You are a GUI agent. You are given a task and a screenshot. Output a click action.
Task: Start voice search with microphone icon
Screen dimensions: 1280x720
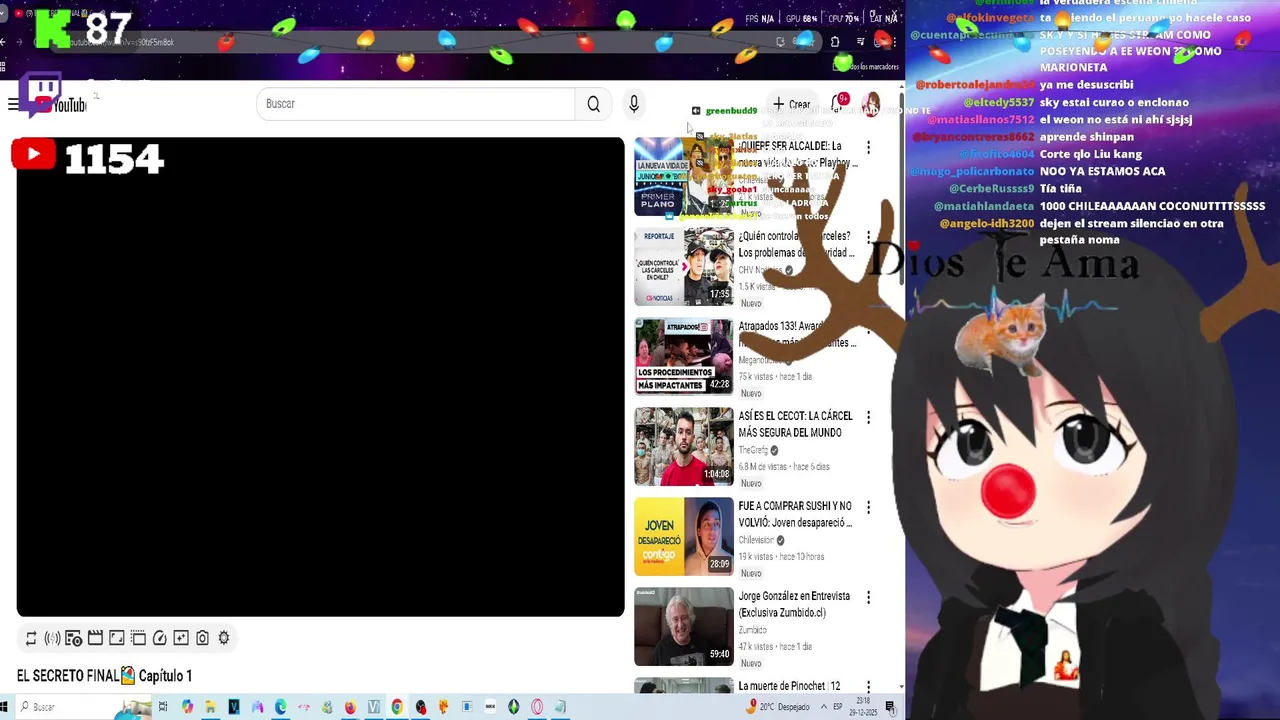pos(633,104)
